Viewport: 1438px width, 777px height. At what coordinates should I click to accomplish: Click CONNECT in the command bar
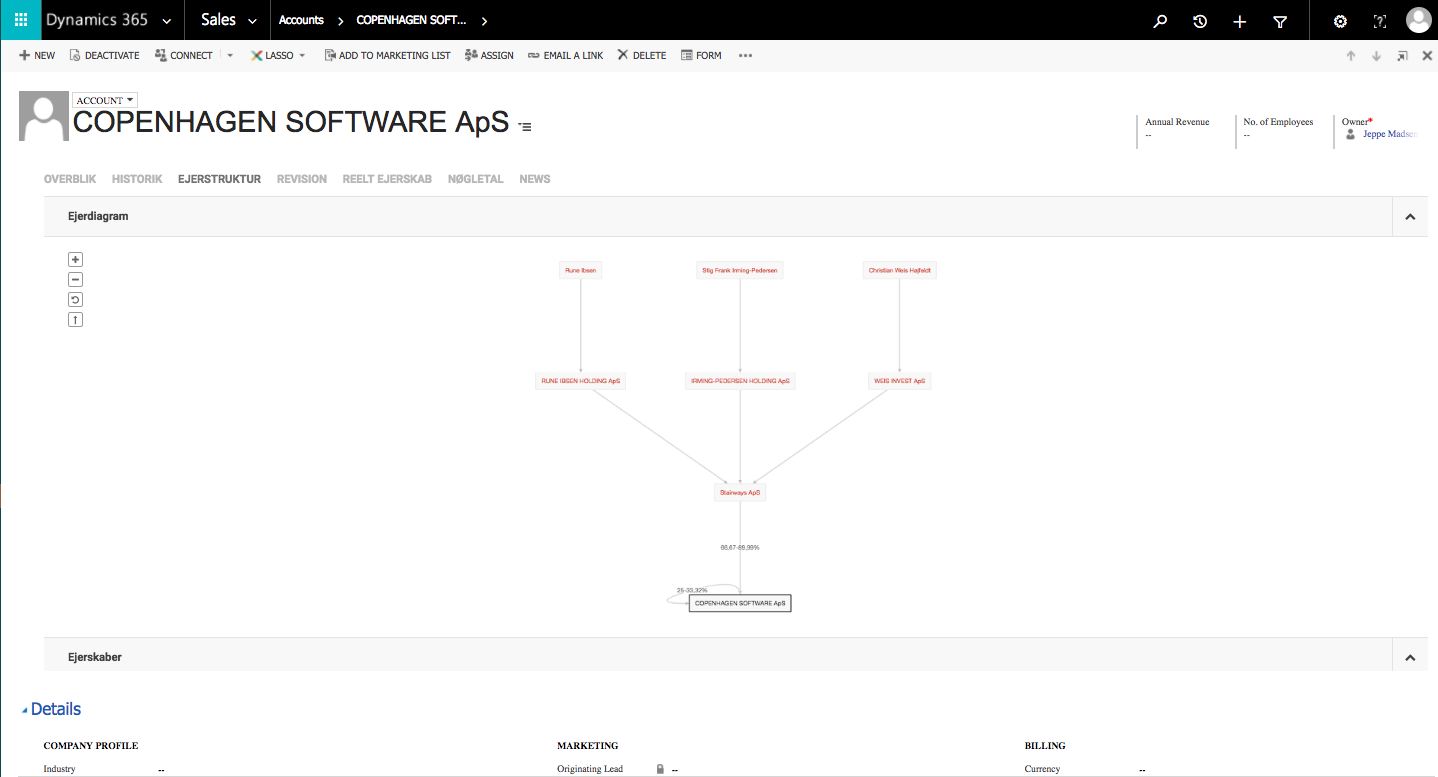[x=184, y=56]
